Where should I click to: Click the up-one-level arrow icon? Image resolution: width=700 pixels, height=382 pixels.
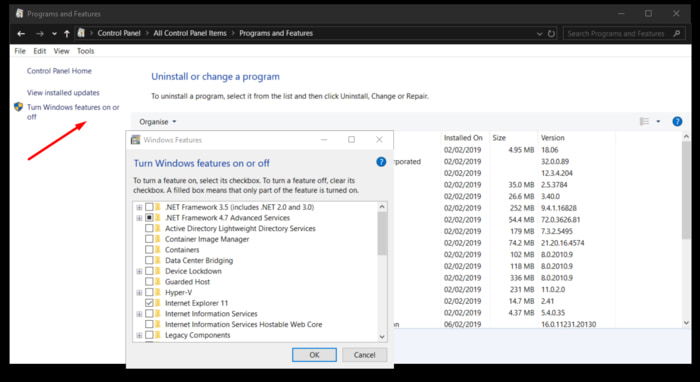(x=67, y=33)
